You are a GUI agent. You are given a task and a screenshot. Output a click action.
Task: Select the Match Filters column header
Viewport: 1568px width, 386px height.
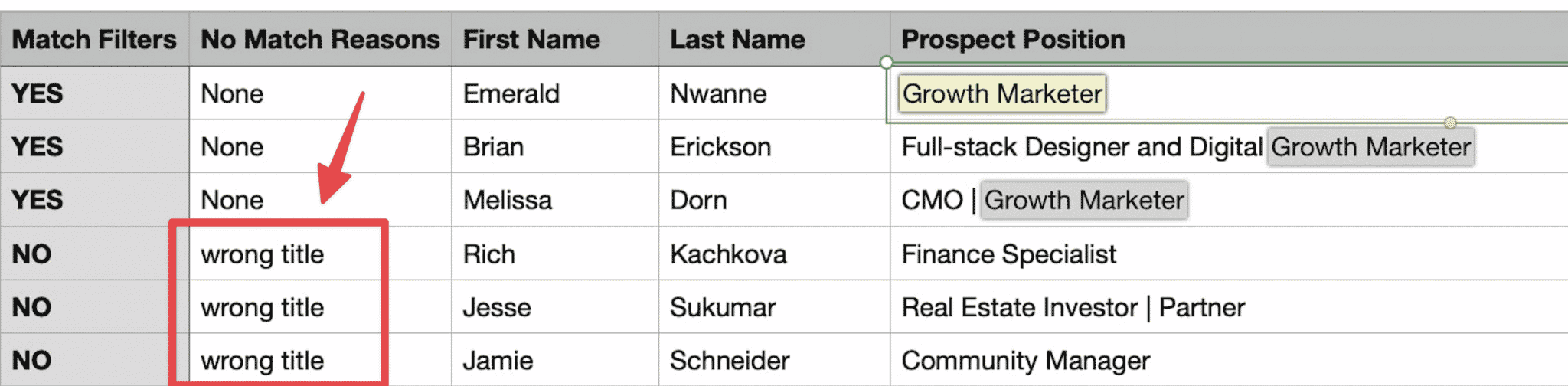pyautogui.click(x=94, y=39)
